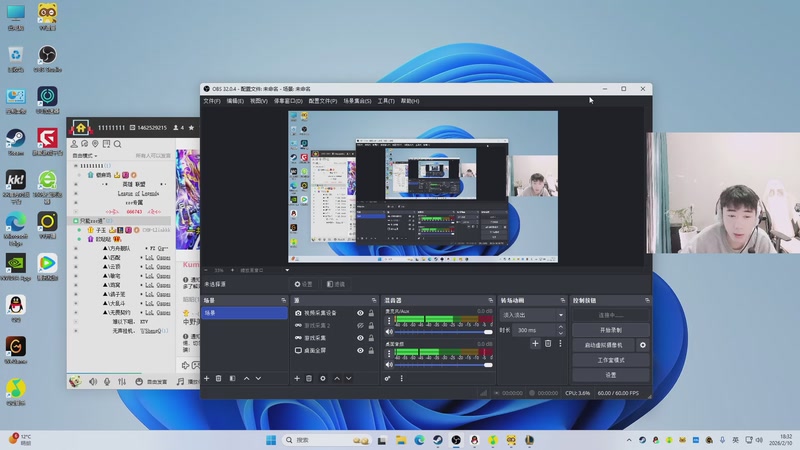Image resolution: width=800 pixels, height=450 pixels.
Task: Open the 文件(F) menu
Action: (211, 101)
